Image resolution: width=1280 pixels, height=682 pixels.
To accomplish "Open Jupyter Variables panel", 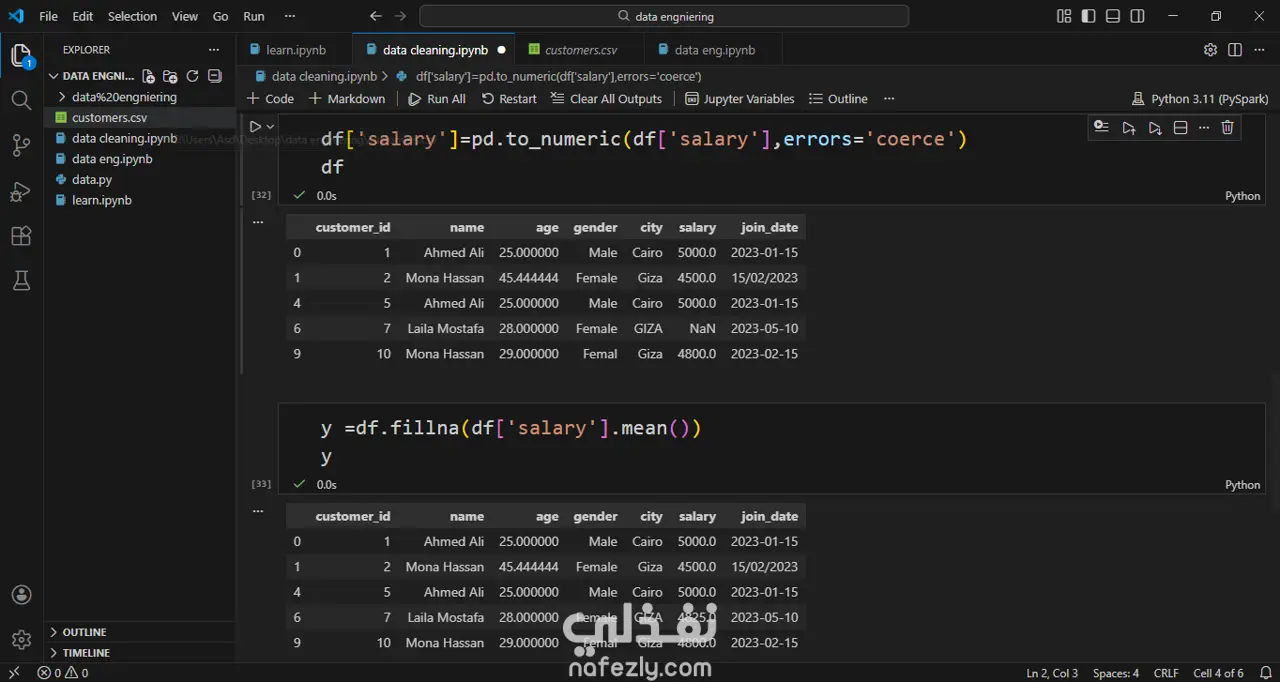I will (x=740, y=99).
